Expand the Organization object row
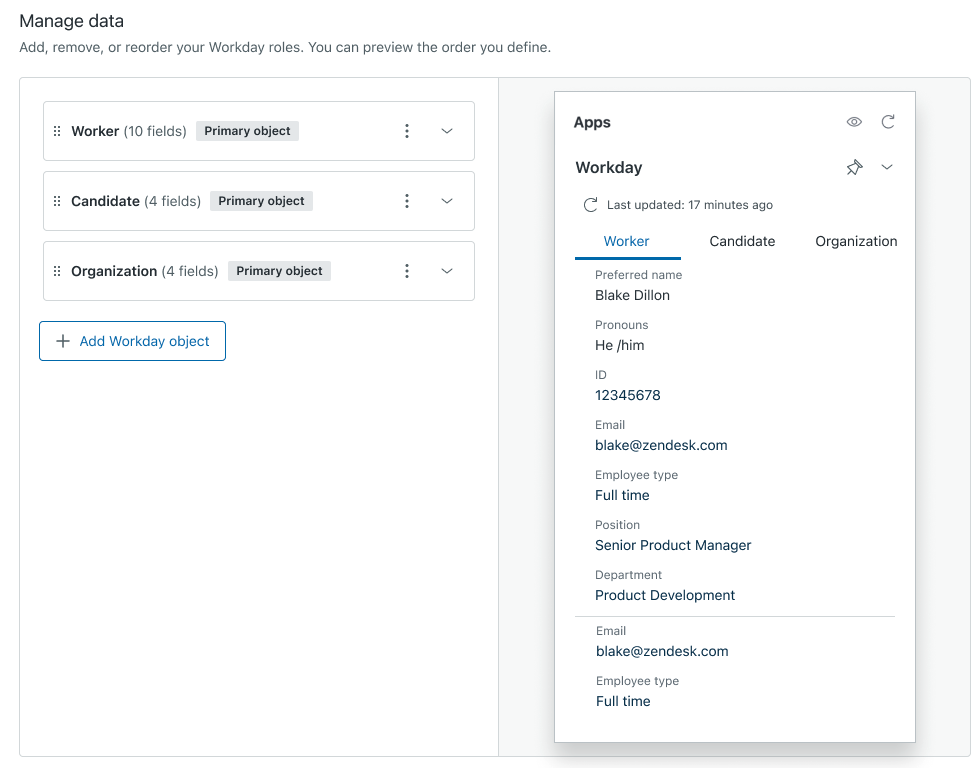This screenshot has width=979, height=768. (446, 271)
